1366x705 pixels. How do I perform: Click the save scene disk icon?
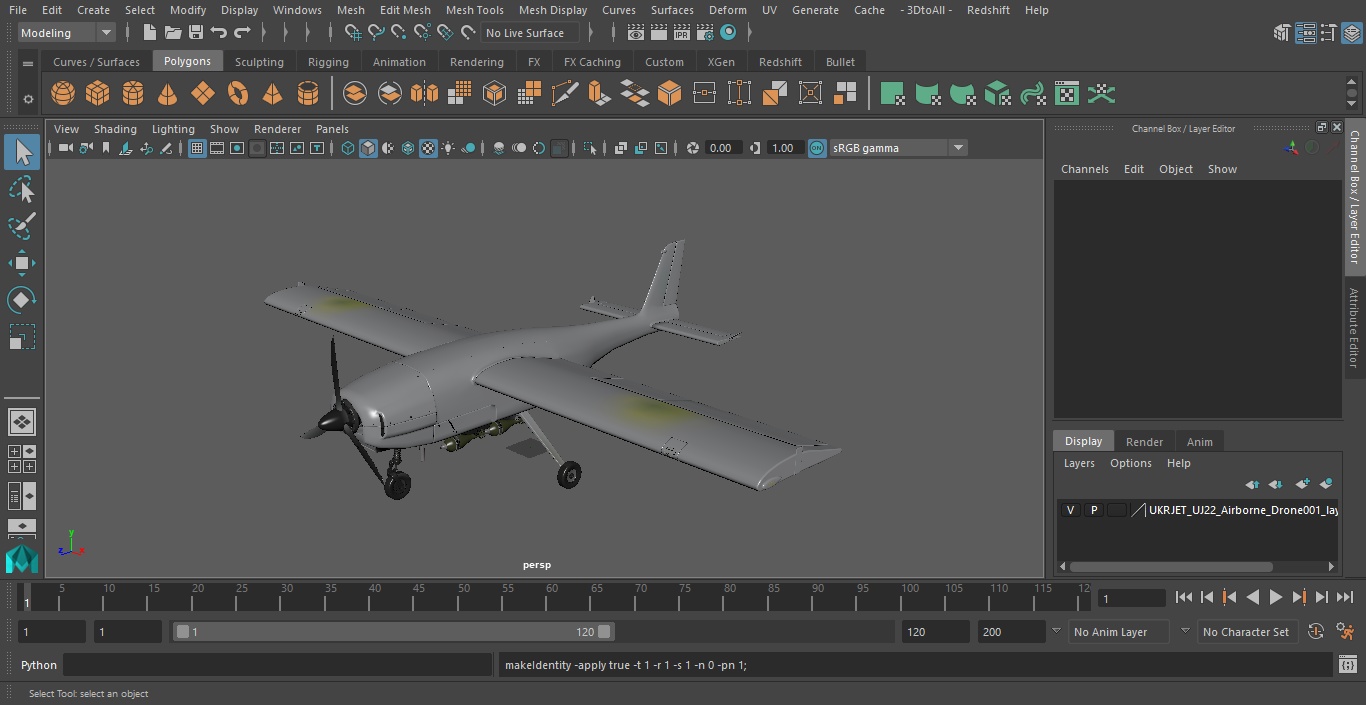[196, 33]
